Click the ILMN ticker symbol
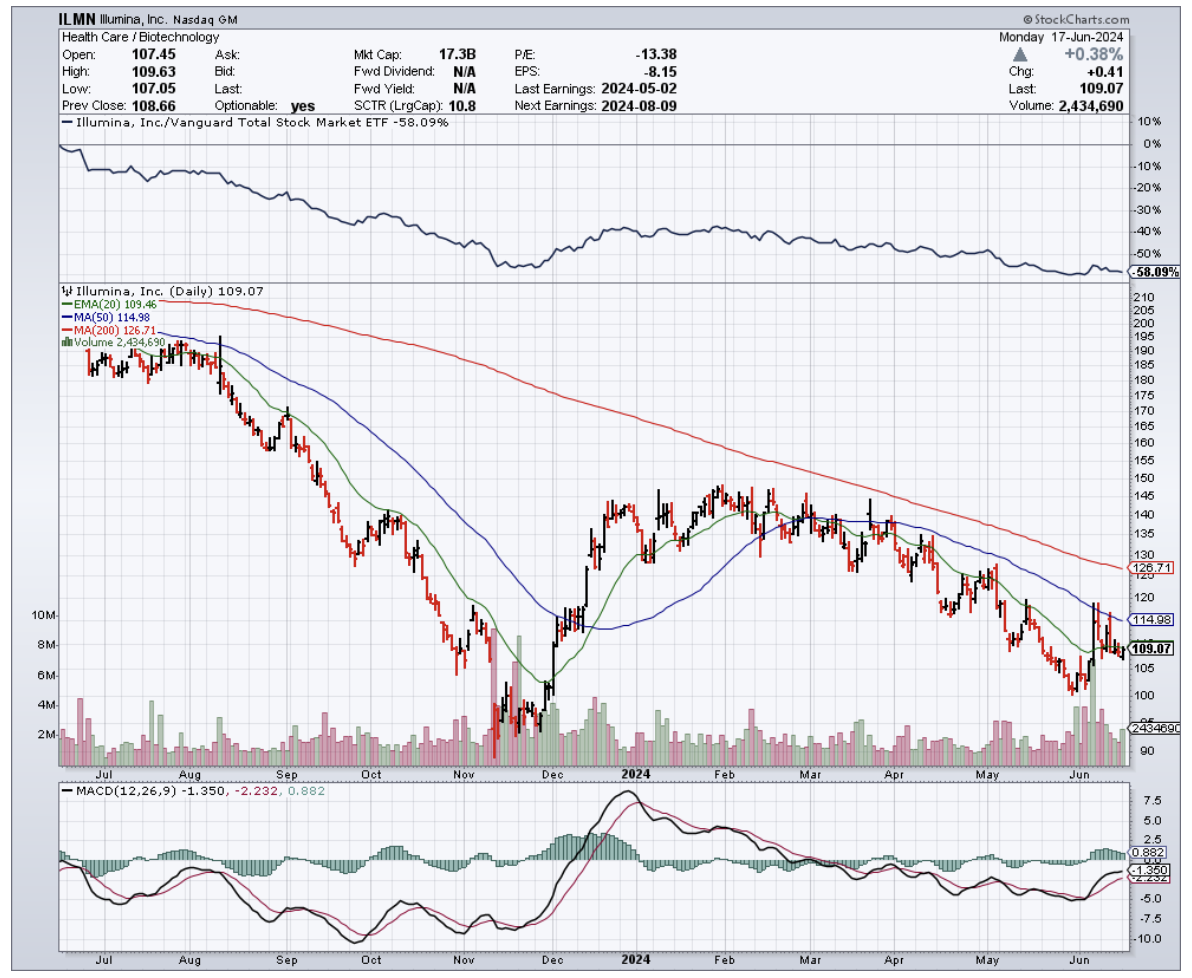The height and width of the screenshot is (978, 1192). coord(78,20)
